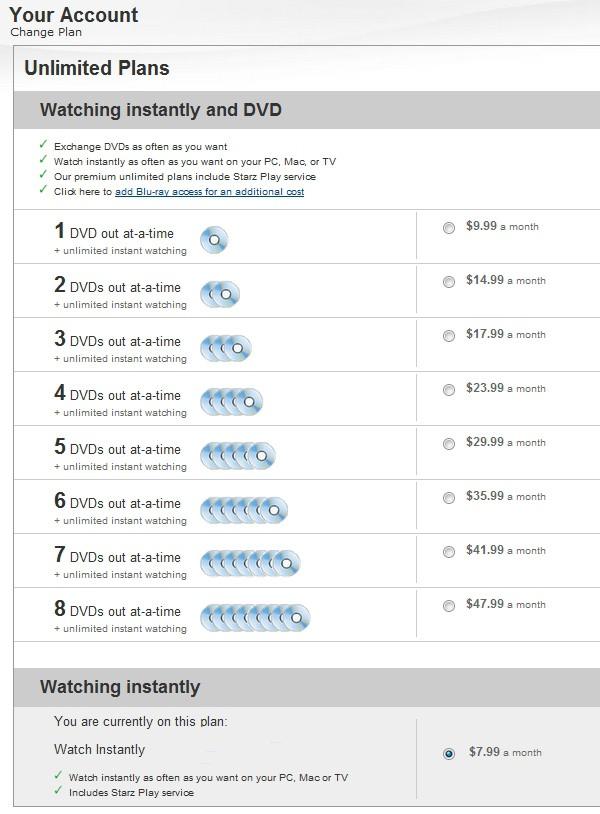
Task: Click the four-disc icon for 4 DVDs plan
Action: click(x=231, y=402)
